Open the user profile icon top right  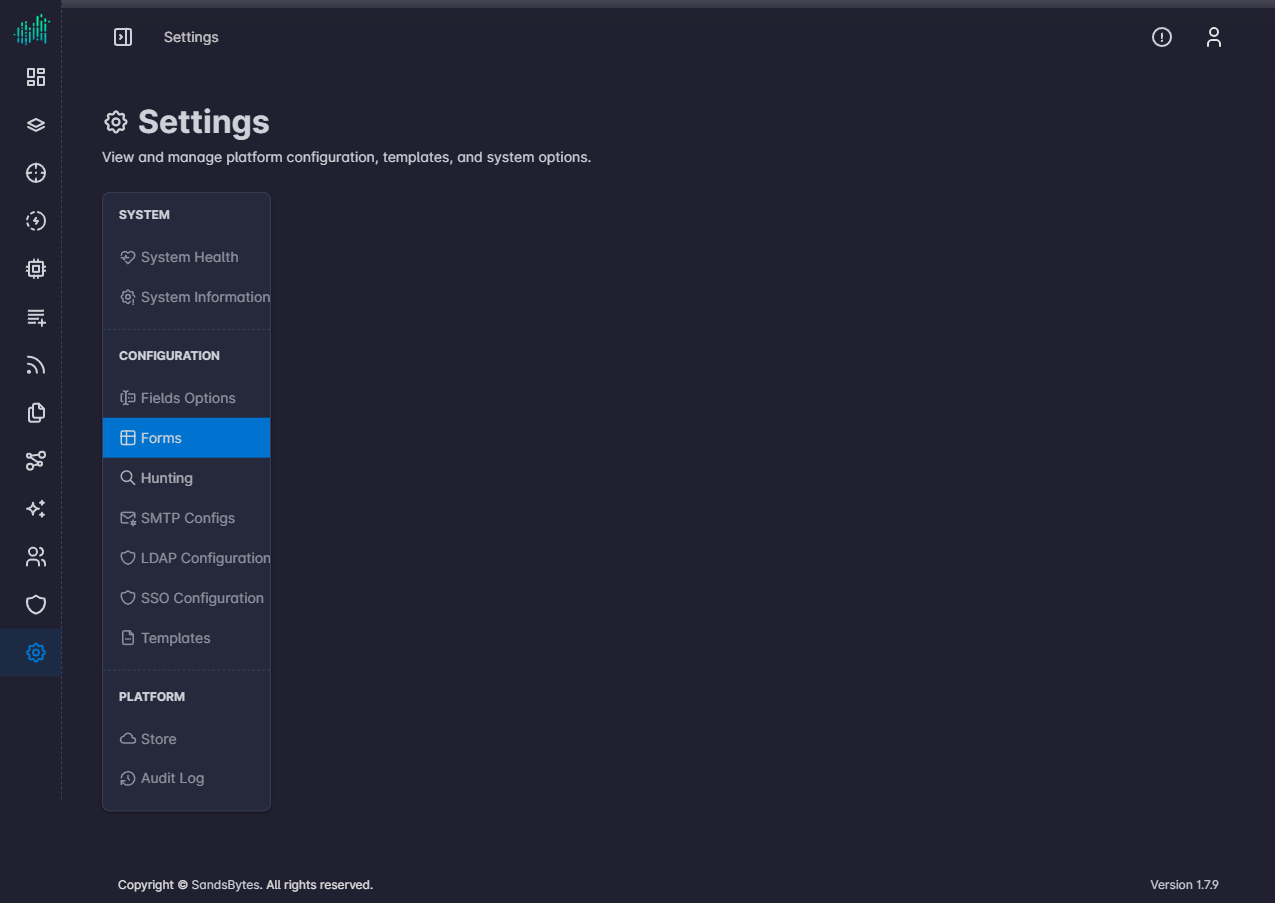coord(1214,37)
